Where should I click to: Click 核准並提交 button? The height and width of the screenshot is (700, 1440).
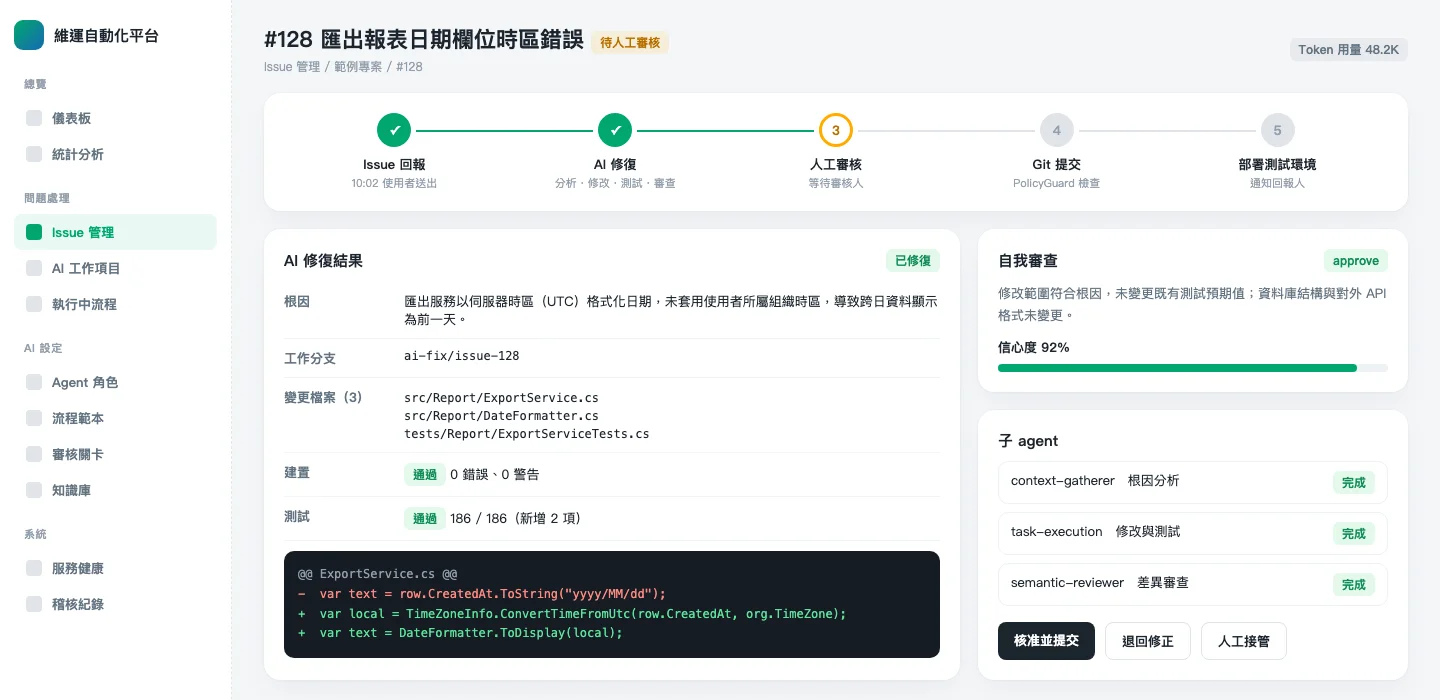click(1046, 641)
